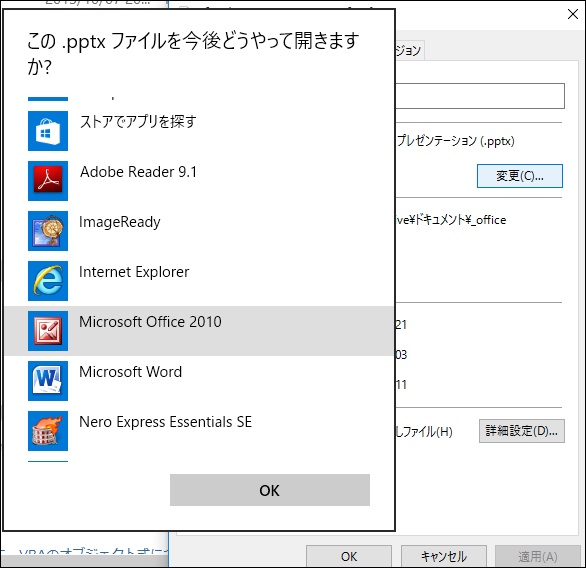Viewport: 586px width, 568px height.
Task: Click the ImageReady app icon
Action: 48,231
